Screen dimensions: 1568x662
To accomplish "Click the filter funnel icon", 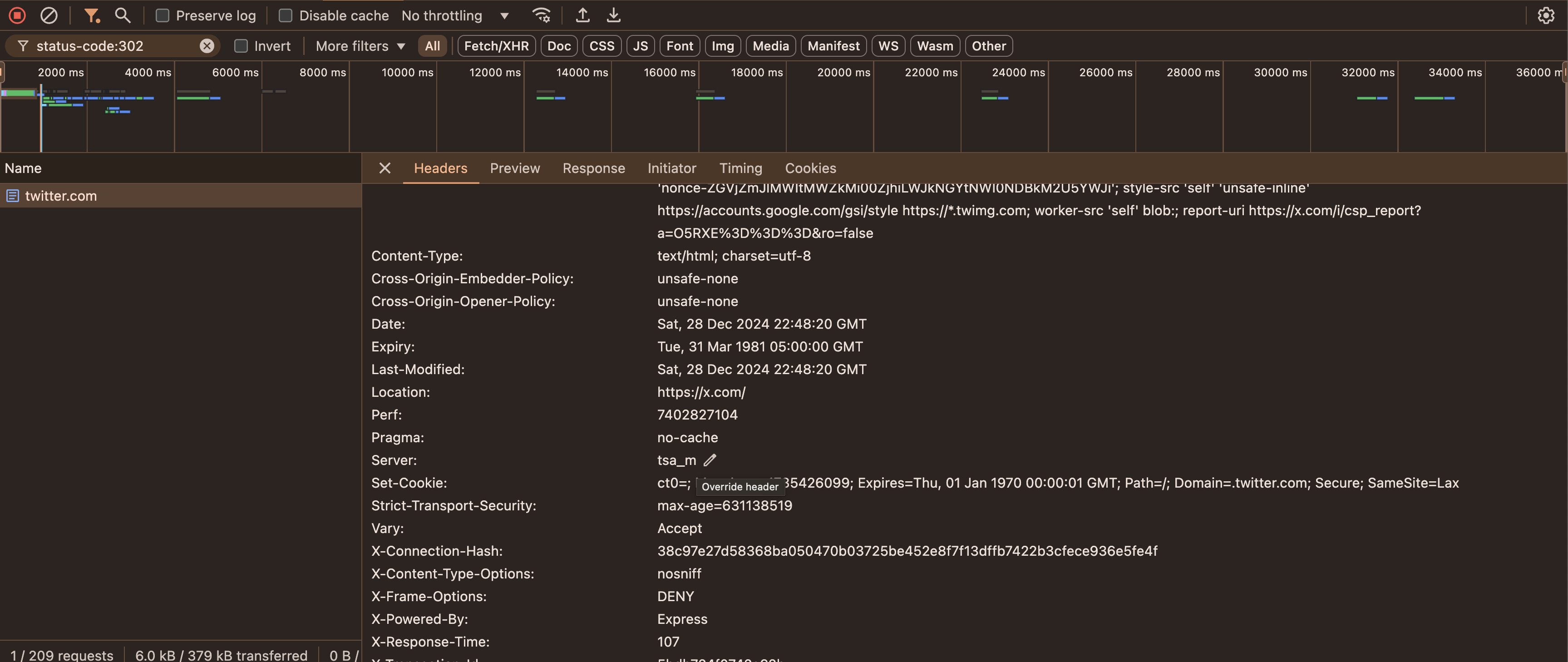I will pyautogui.click(x=90, y=15).
